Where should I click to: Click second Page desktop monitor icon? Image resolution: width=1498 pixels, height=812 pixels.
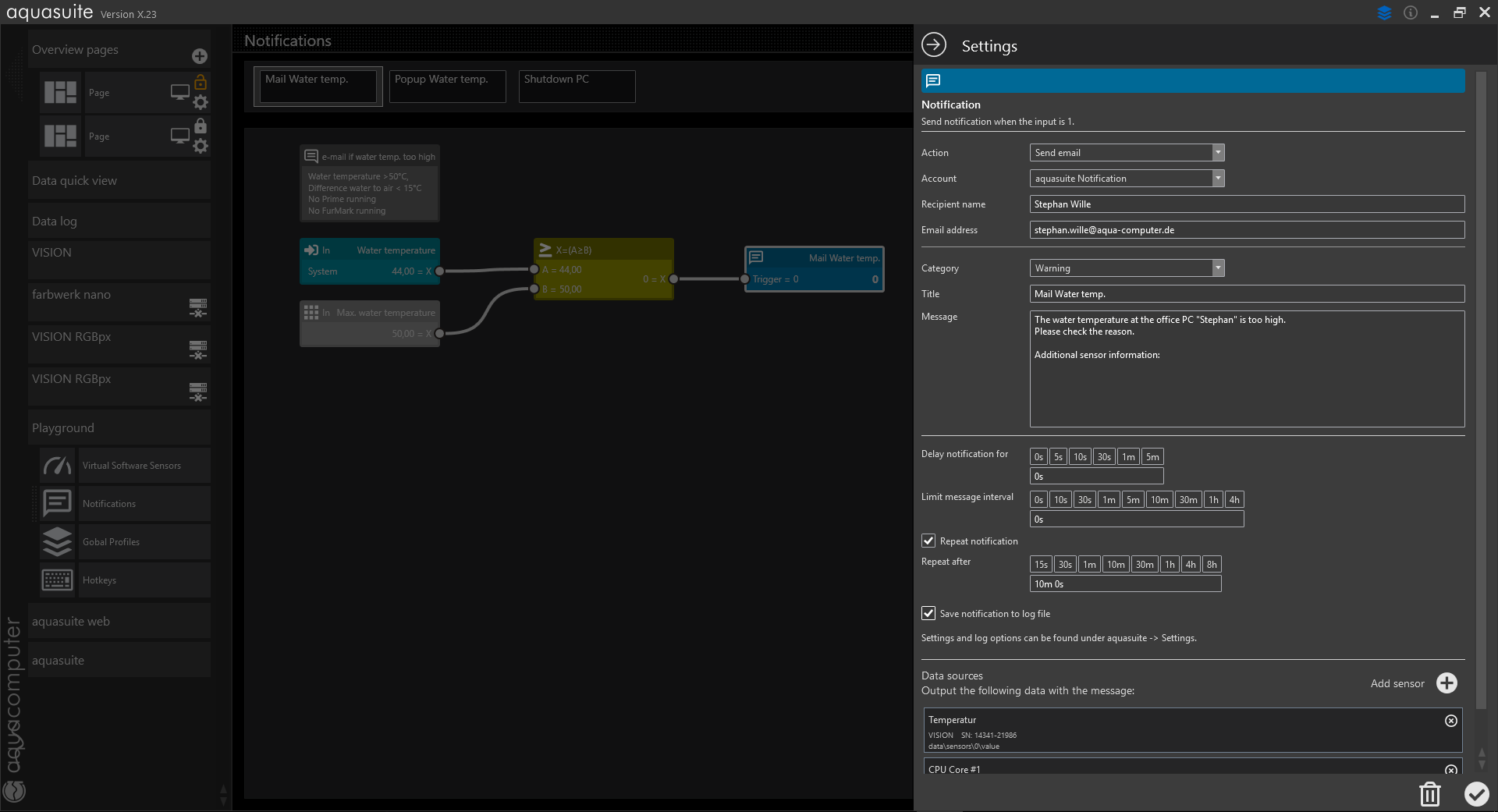pyautogui.click(x=180, y=136)
